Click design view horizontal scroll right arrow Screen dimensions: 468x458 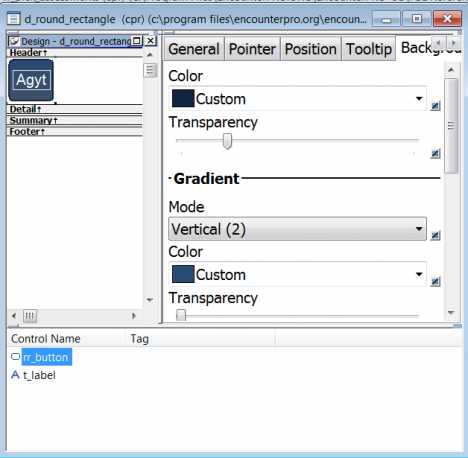pyautogui.click(x=134, y=316)
